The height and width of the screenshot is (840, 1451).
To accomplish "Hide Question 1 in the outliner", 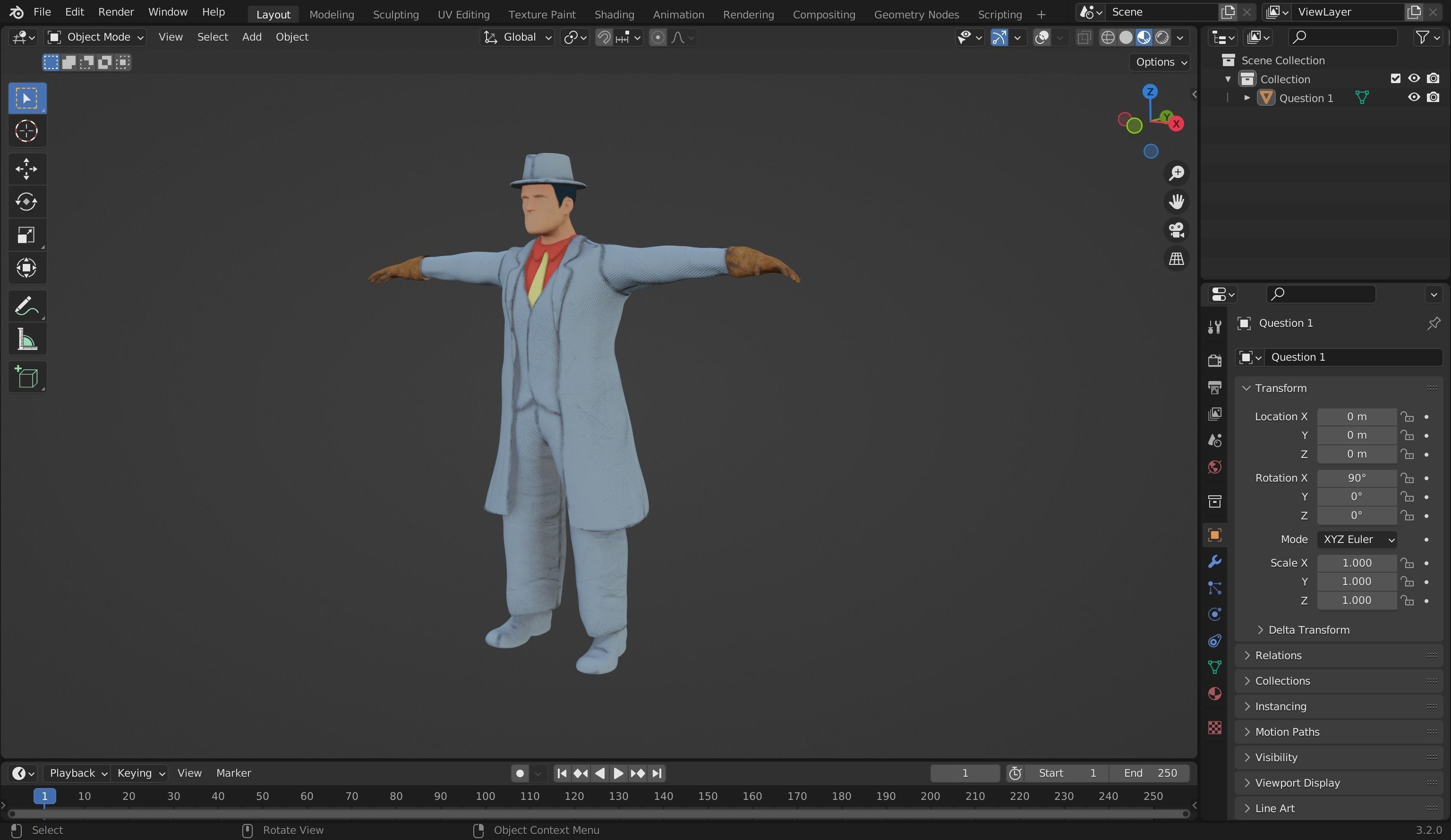I will click(1413, 97).
